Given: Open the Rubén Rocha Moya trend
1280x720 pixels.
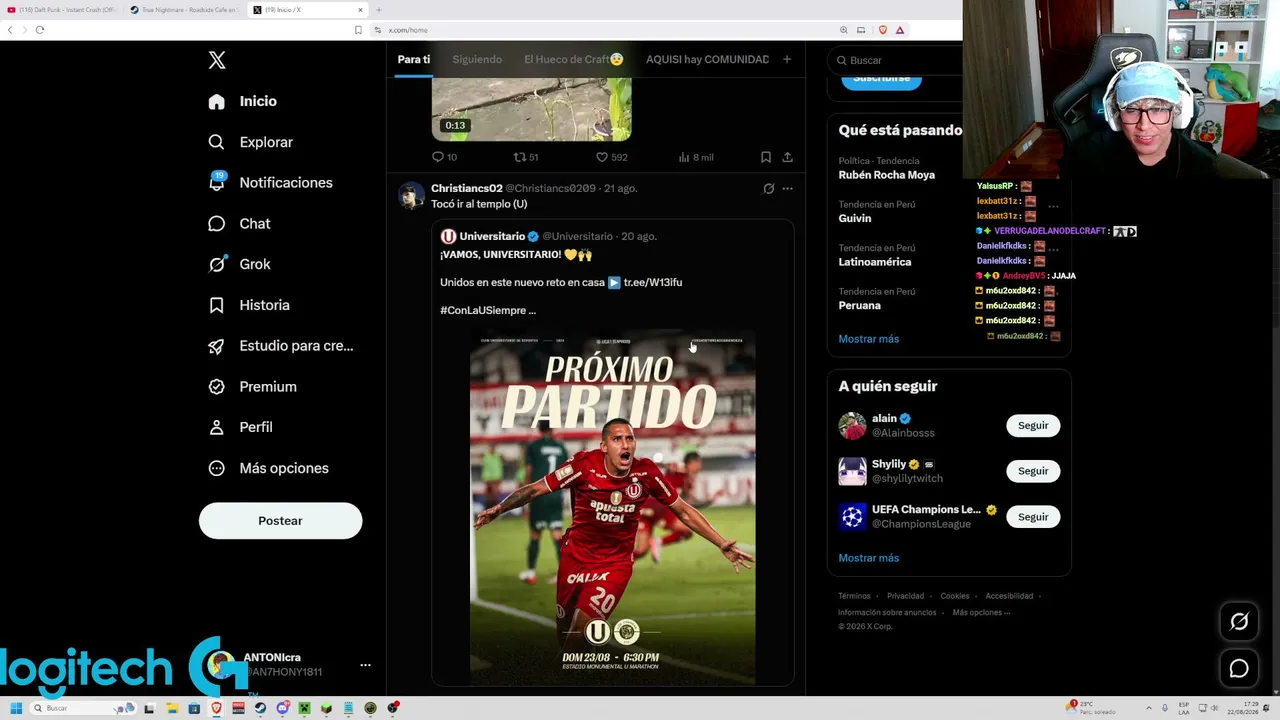Looking at the screenshot, I should pyautogui.click(x=887, y=175).
